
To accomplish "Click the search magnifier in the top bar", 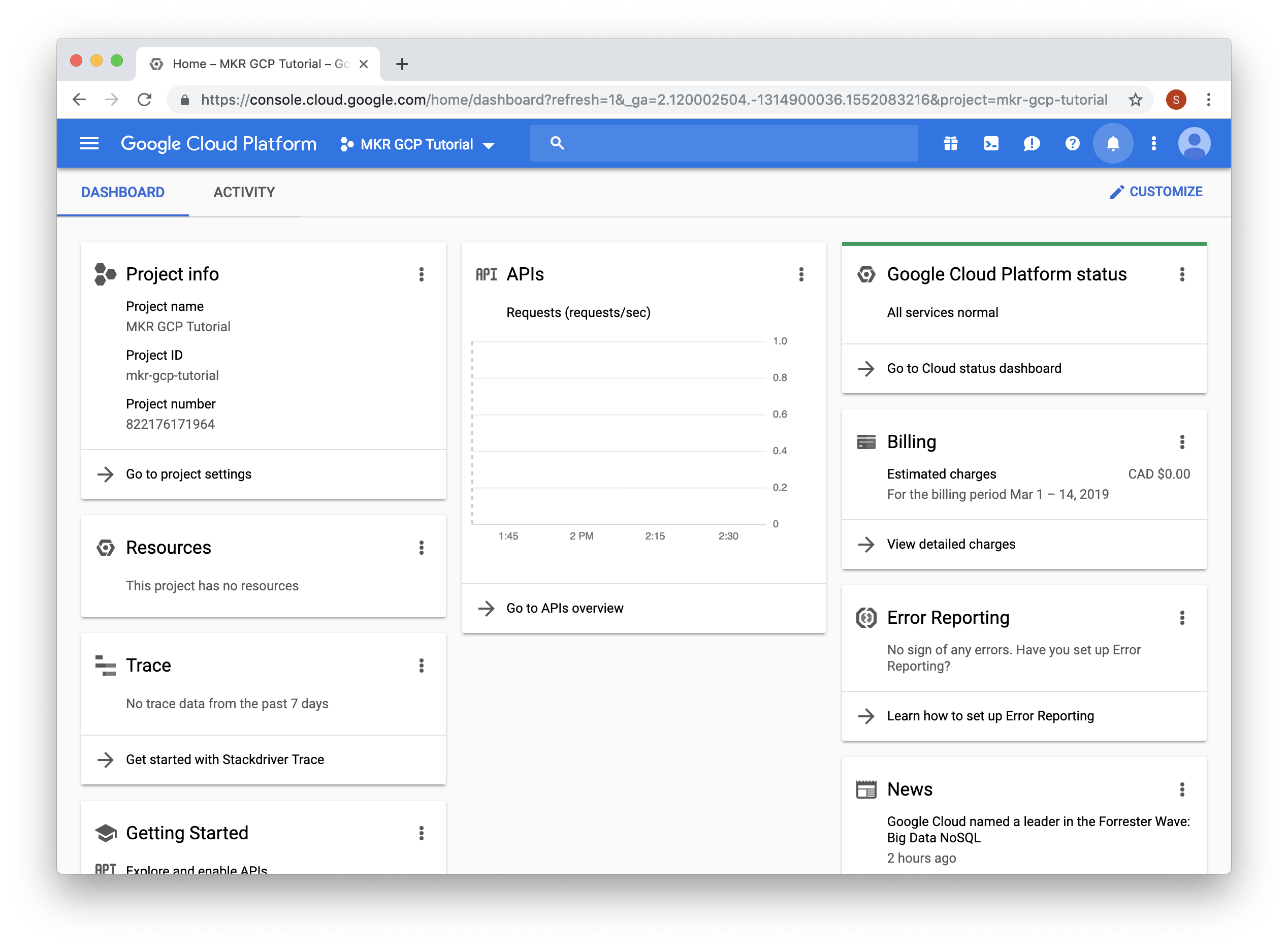I will [557, 143].
